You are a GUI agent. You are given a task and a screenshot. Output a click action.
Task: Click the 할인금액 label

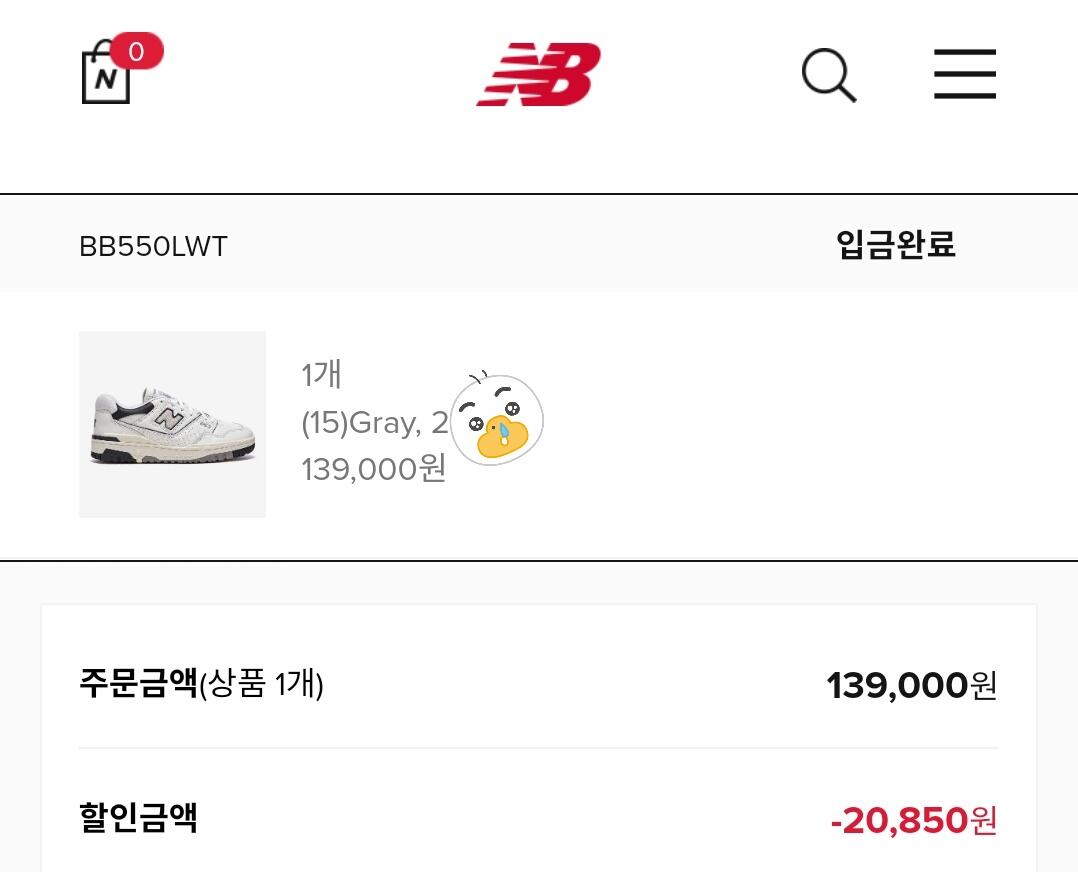point(138,817)
